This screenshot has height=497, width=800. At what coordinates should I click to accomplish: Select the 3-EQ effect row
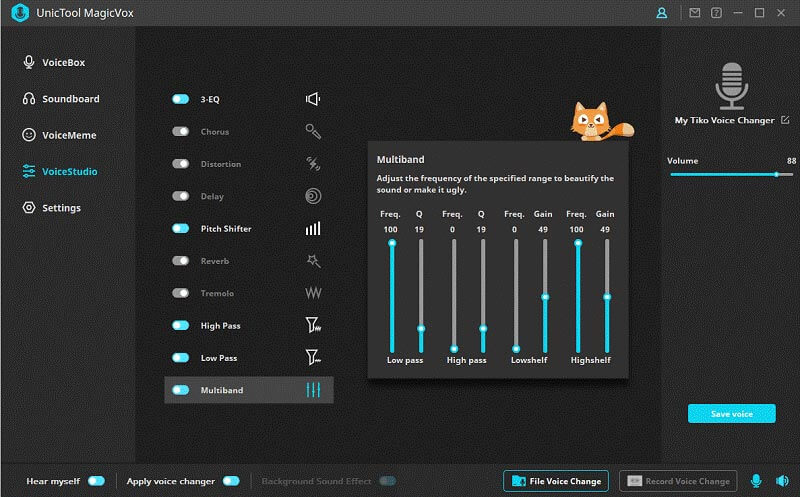tap(249, 99)
